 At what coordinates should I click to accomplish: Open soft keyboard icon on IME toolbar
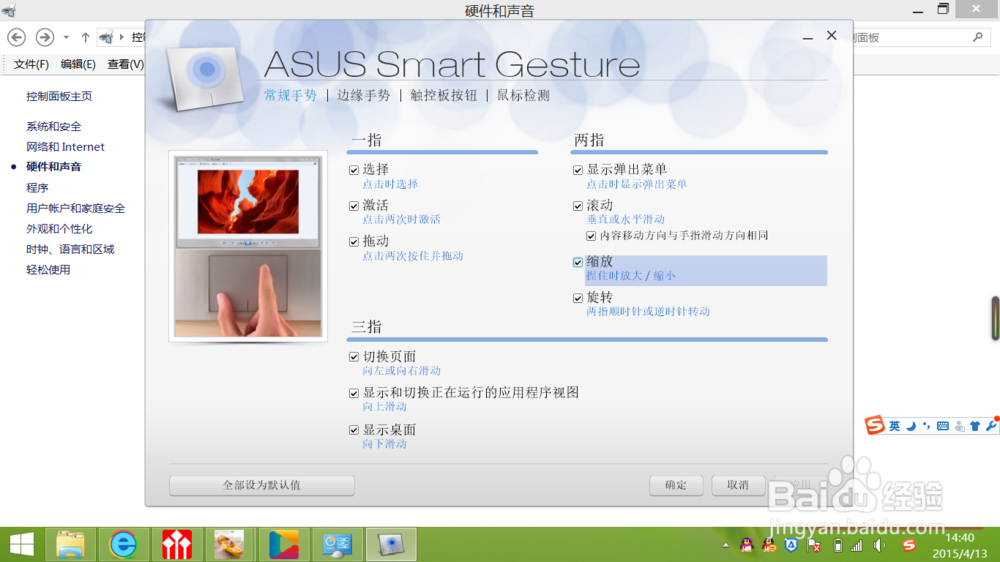943,426
